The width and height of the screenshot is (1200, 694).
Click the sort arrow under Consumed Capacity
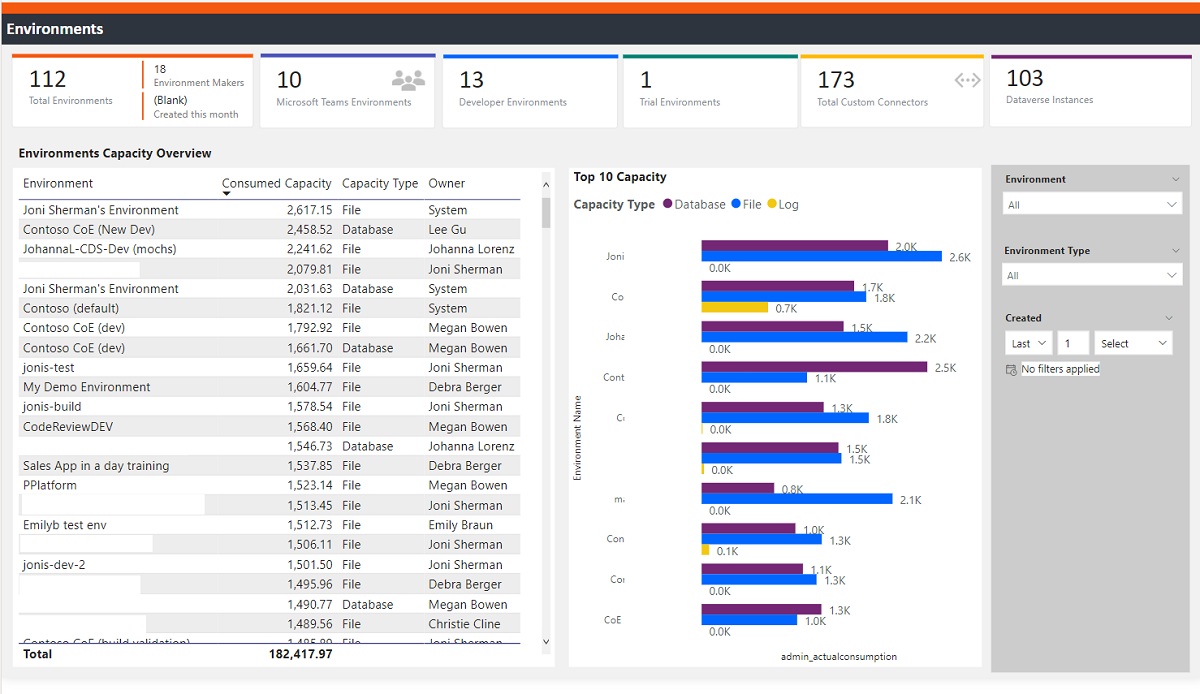click(x=227, y=194)
